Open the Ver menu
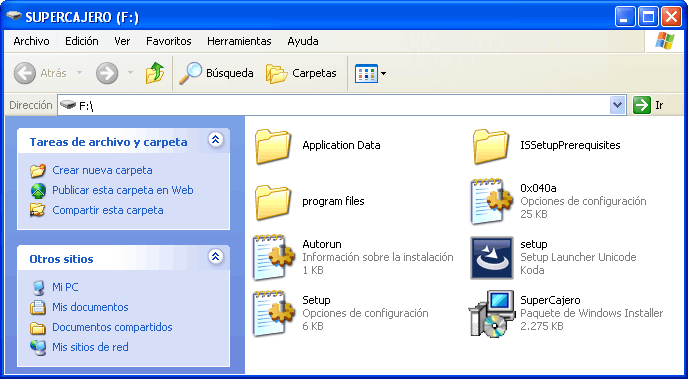Screen dimensions: 688x379 pyautogui.click(x=122, y=41)
